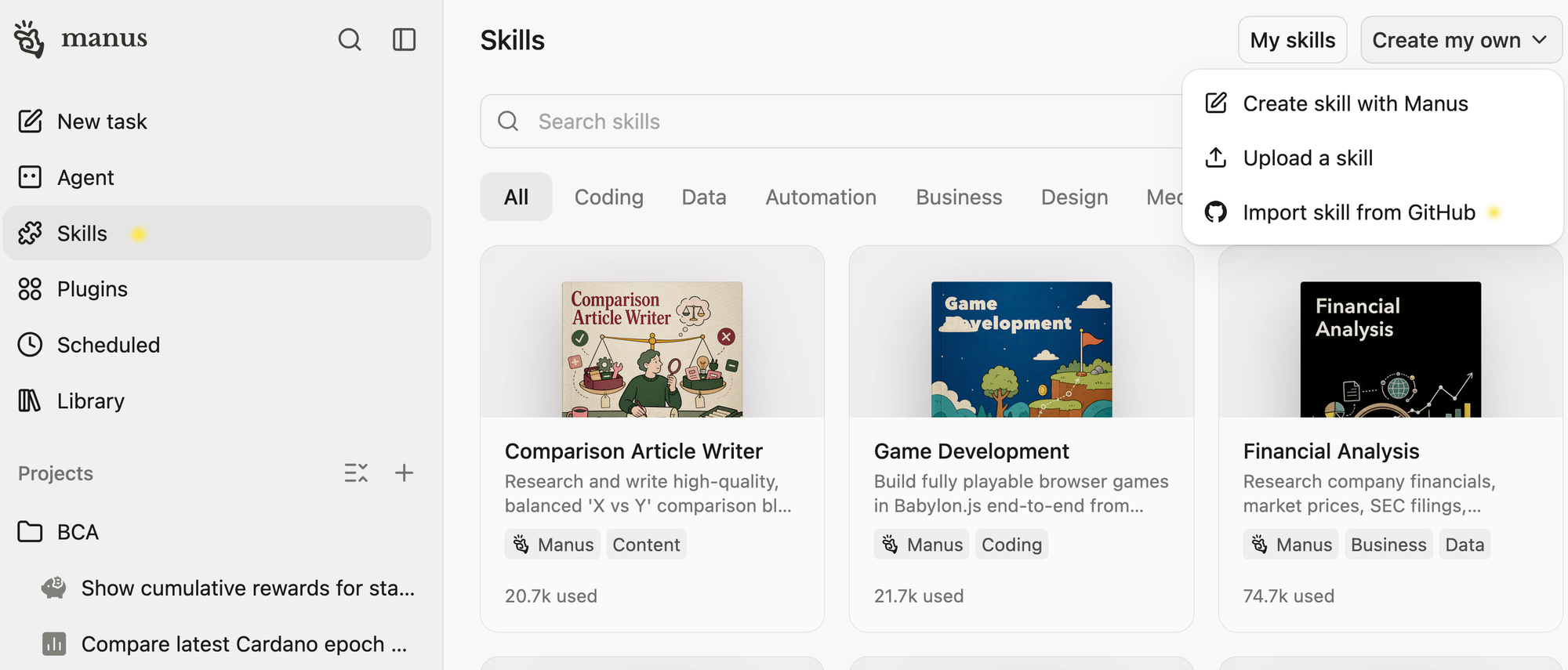Choose Upload a skill
This screenshot has width=1568, height=670.
(x=1373, y=158)
